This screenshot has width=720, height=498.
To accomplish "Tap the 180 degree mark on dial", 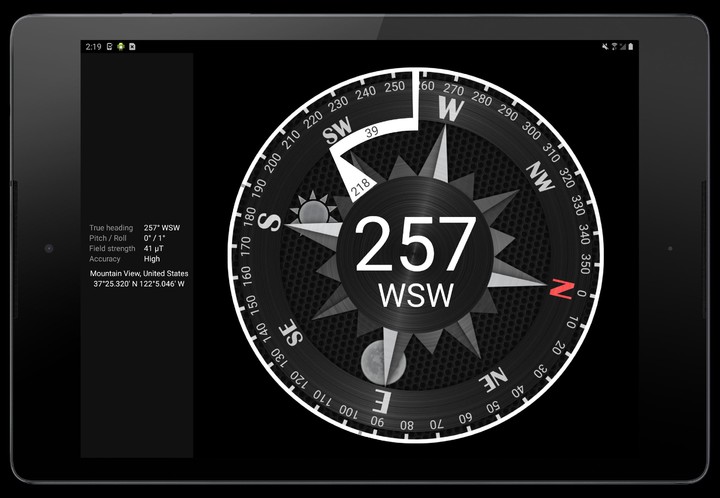I will (x=250, y=216).
